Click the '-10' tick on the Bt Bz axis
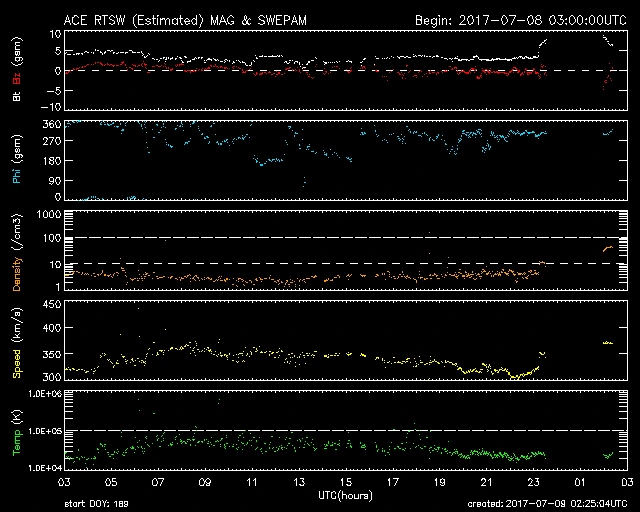This screenshot has height=512, width=640. pyautogui.click(x=51, y=107)
